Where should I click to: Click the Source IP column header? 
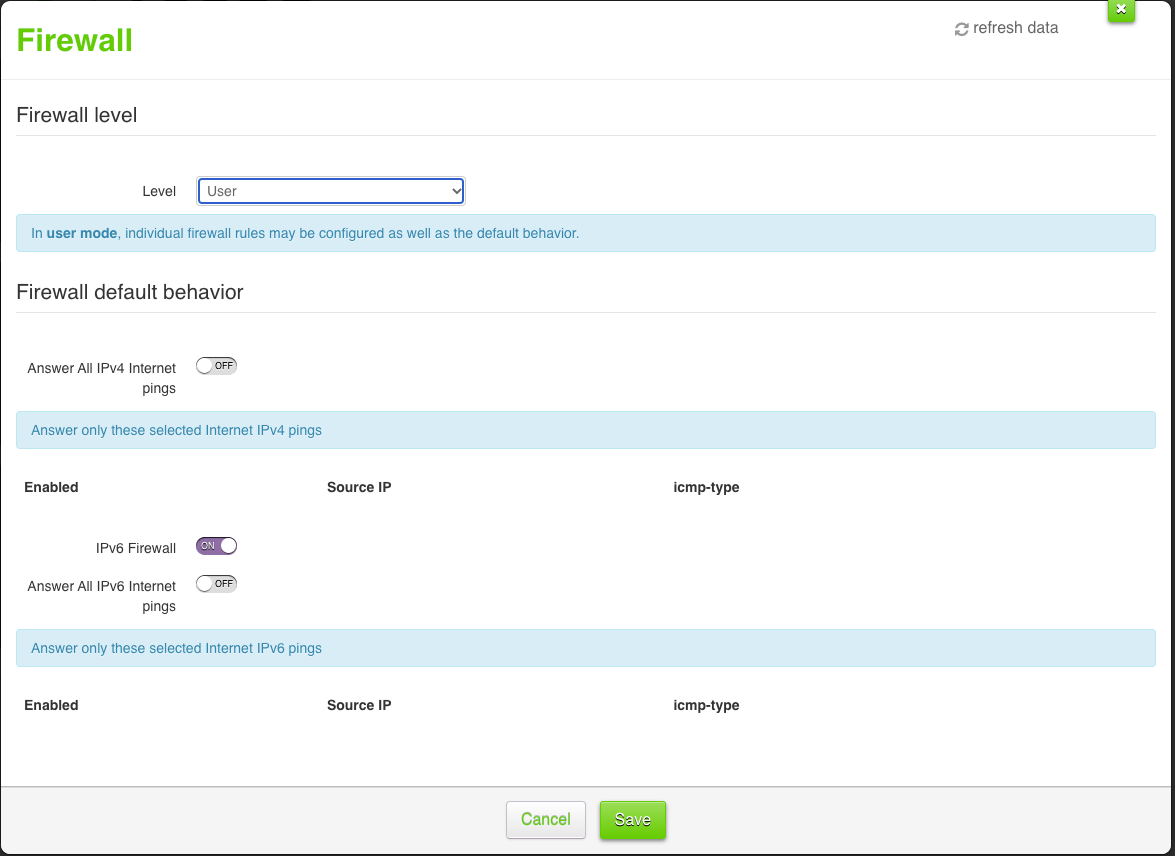tap(358, 487)
